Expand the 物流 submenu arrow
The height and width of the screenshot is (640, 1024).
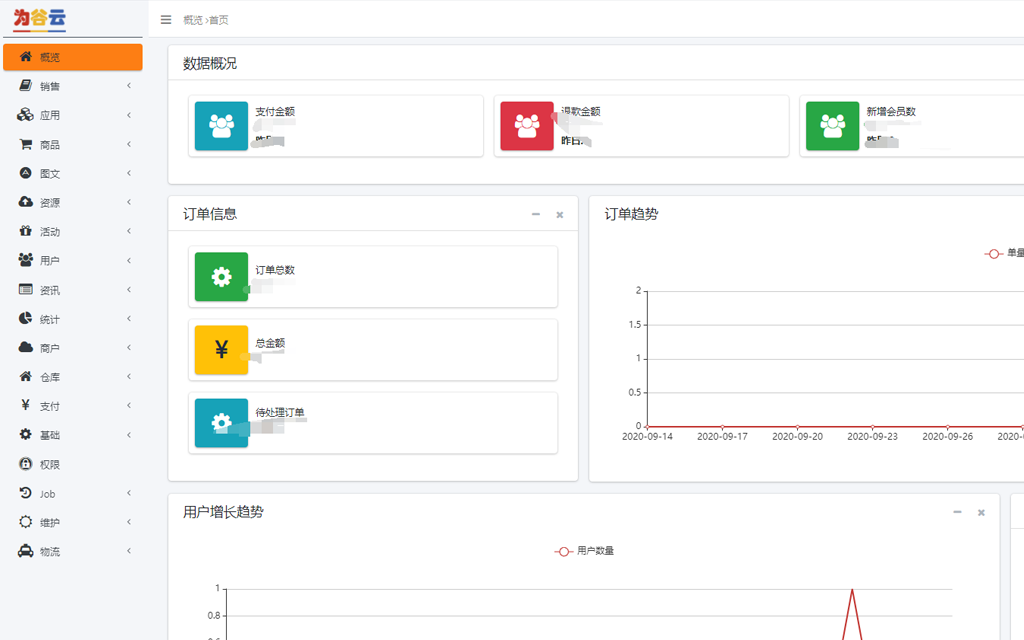(x=129, y=551)
